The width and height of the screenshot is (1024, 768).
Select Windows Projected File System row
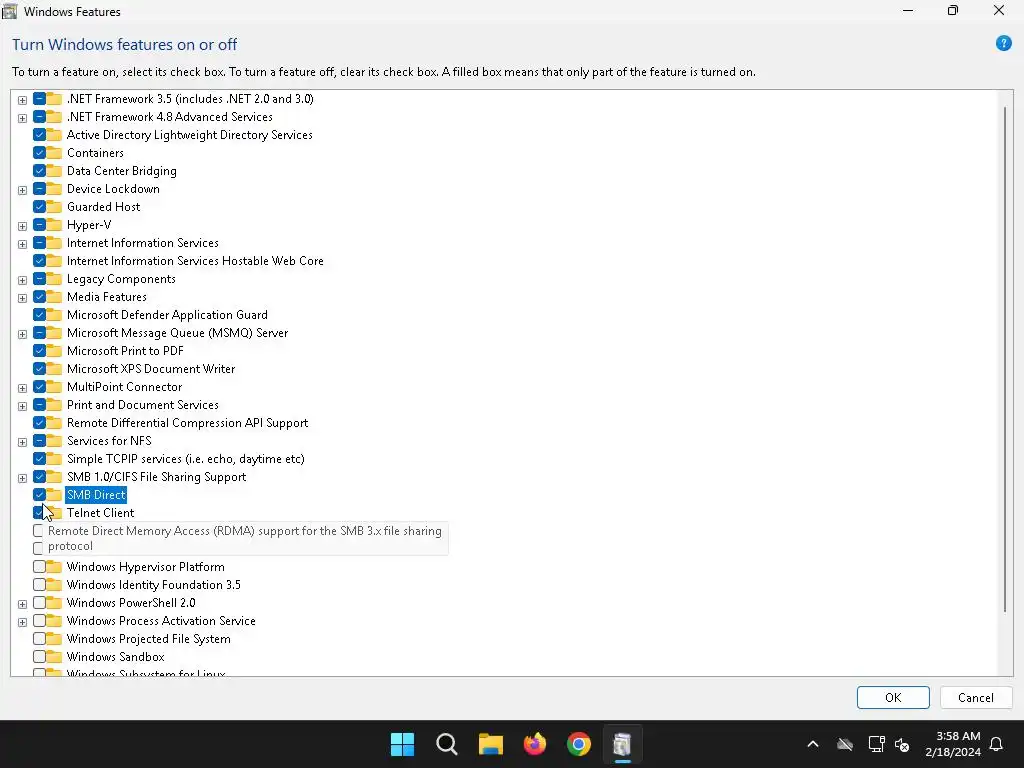(x=148, y=639)
